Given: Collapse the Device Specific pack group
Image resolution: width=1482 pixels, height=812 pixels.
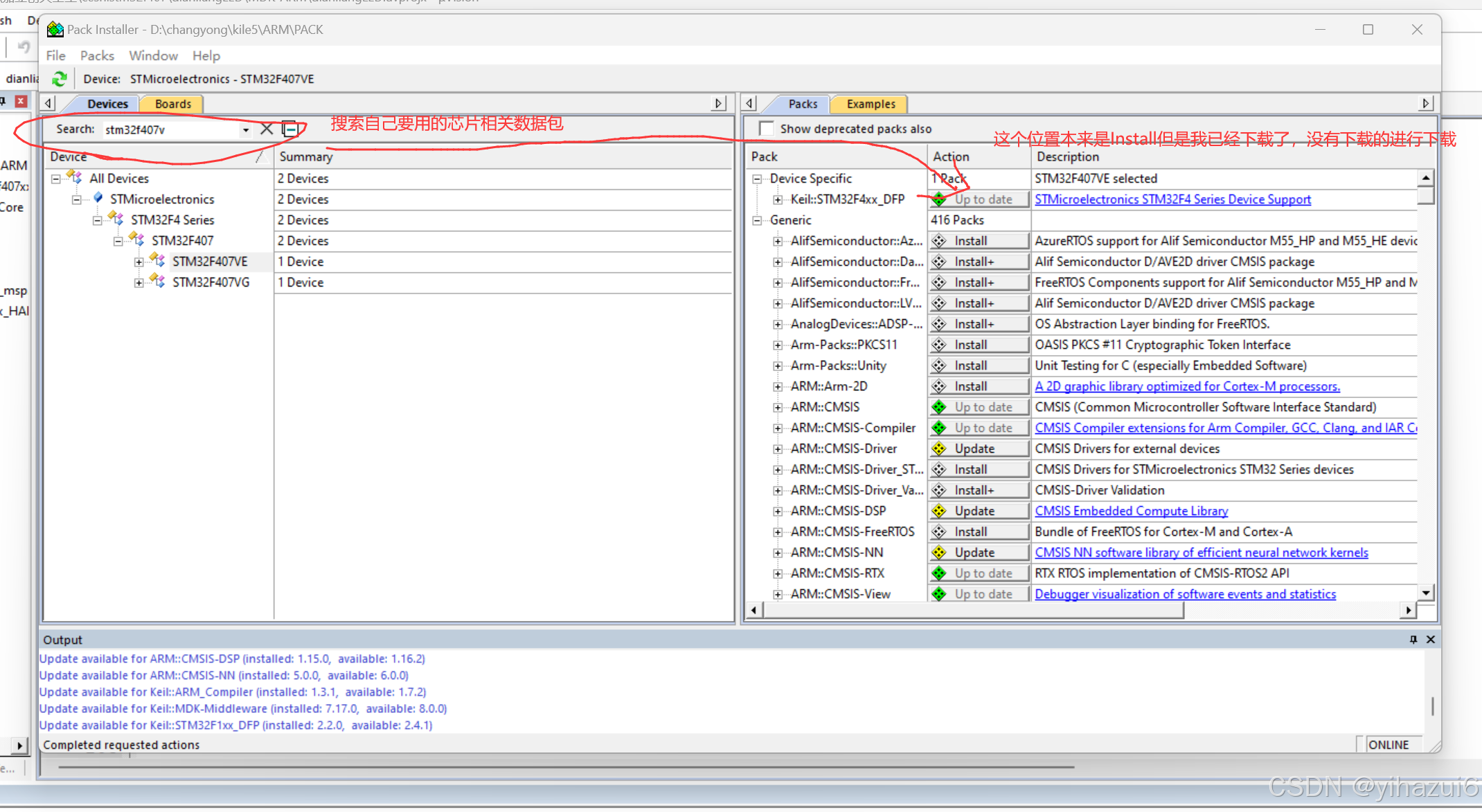Looking at the screenshot, I should pos(757,179).
